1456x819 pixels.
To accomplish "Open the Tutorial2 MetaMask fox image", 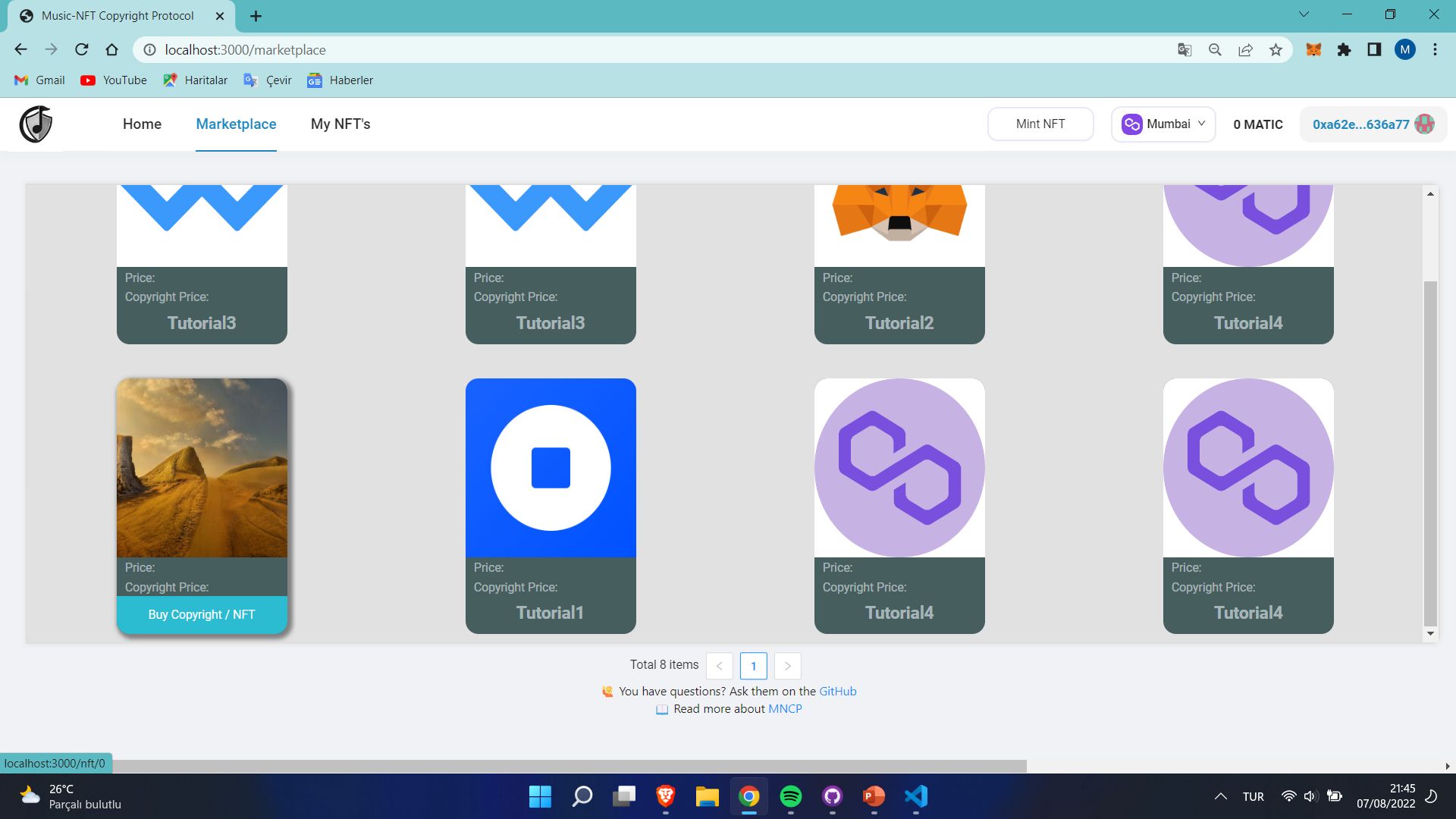I will [x=899, y=225].
